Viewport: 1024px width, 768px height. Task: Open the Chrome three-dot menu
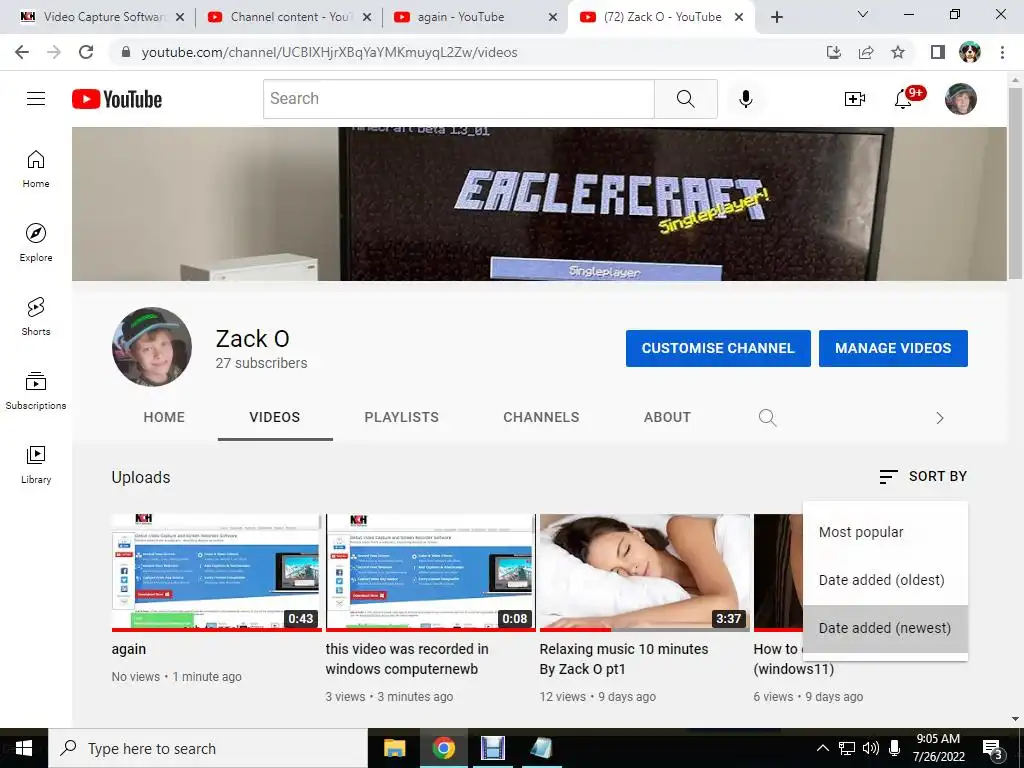1002,52
